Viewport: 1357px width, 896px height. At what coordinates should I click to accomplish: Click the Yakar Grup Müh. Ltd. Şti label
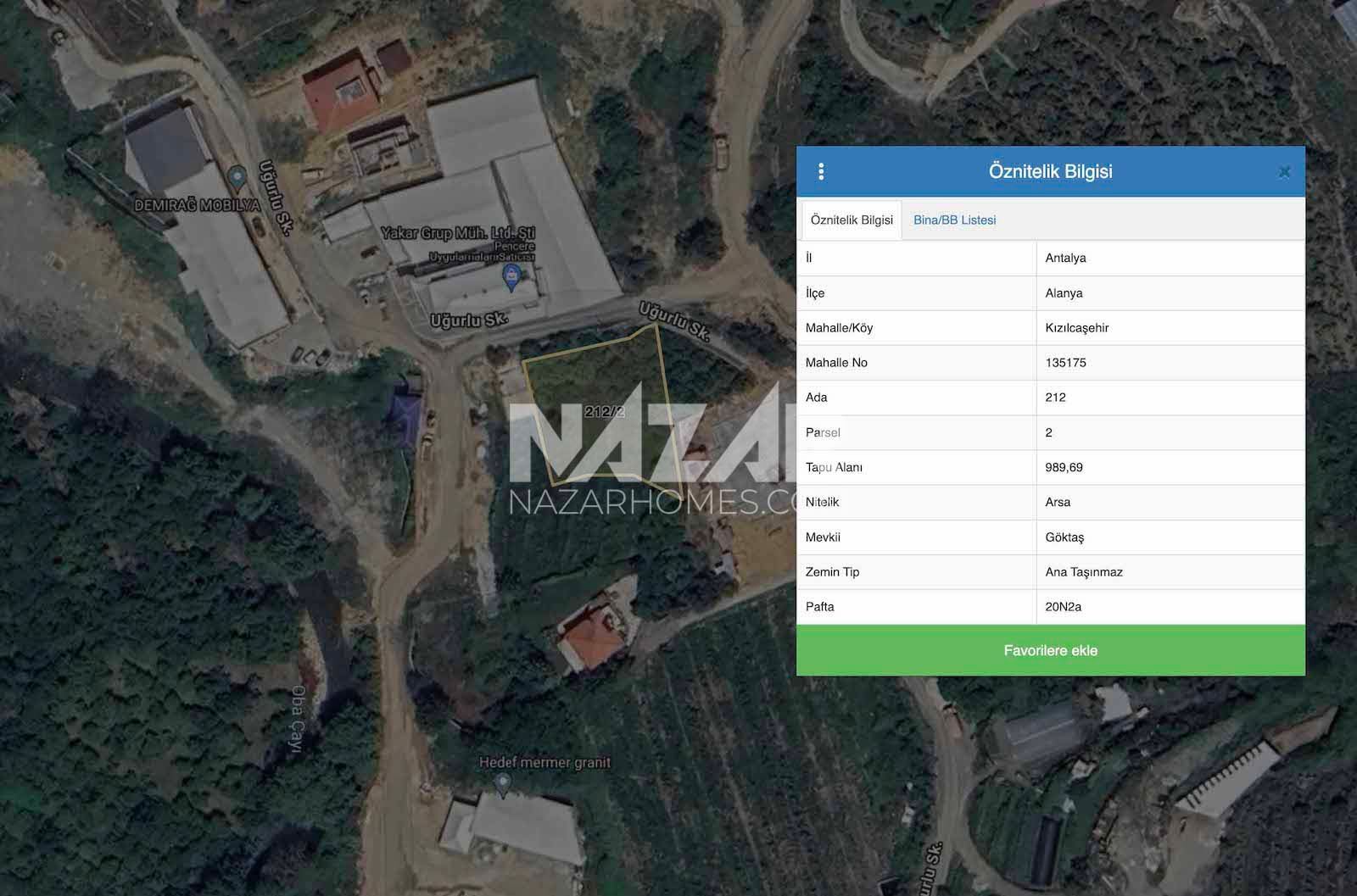tap(458, 233)
